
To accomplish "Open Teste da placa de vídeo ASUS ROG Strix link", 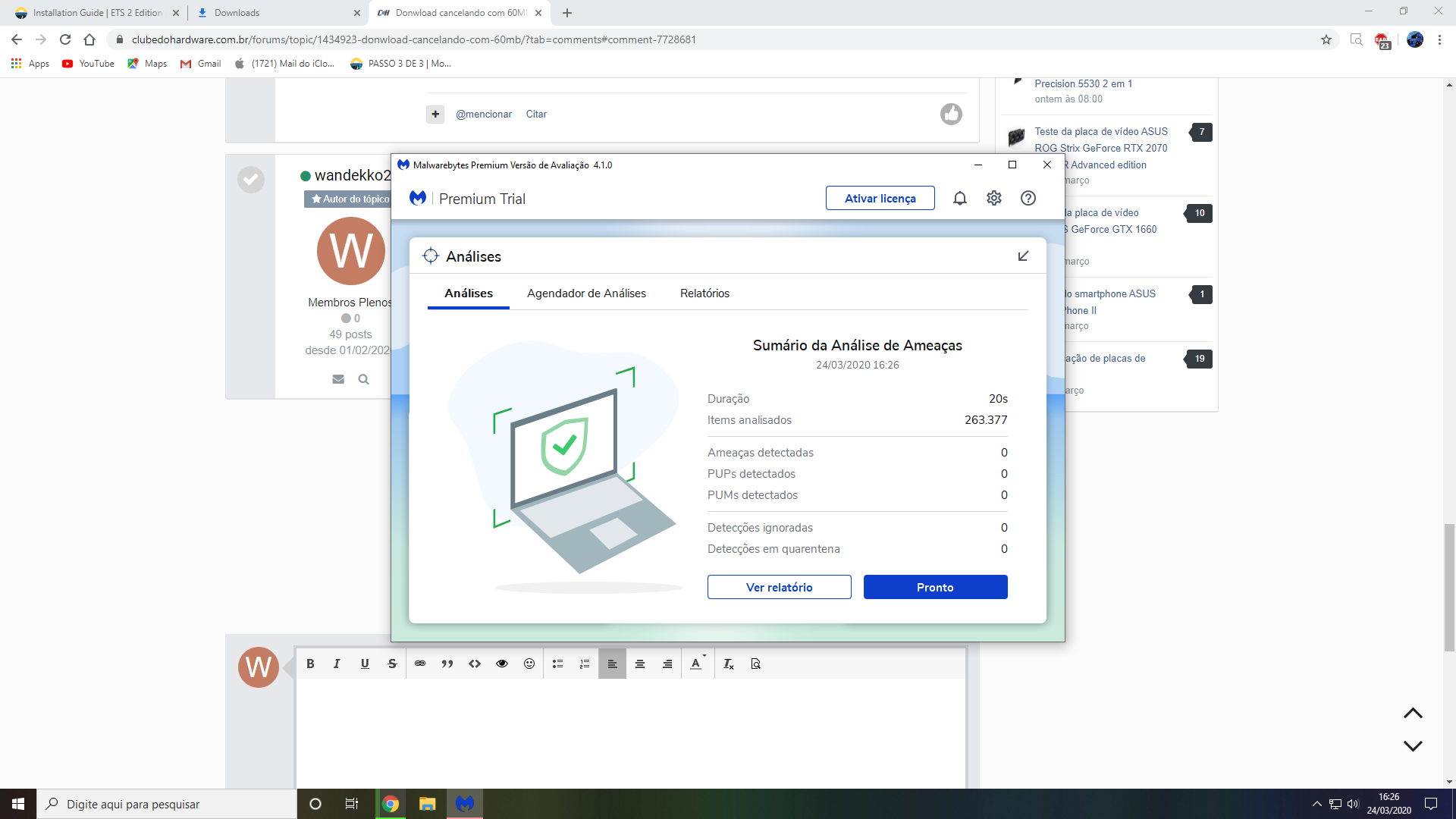I will [x=1101, y=148].
